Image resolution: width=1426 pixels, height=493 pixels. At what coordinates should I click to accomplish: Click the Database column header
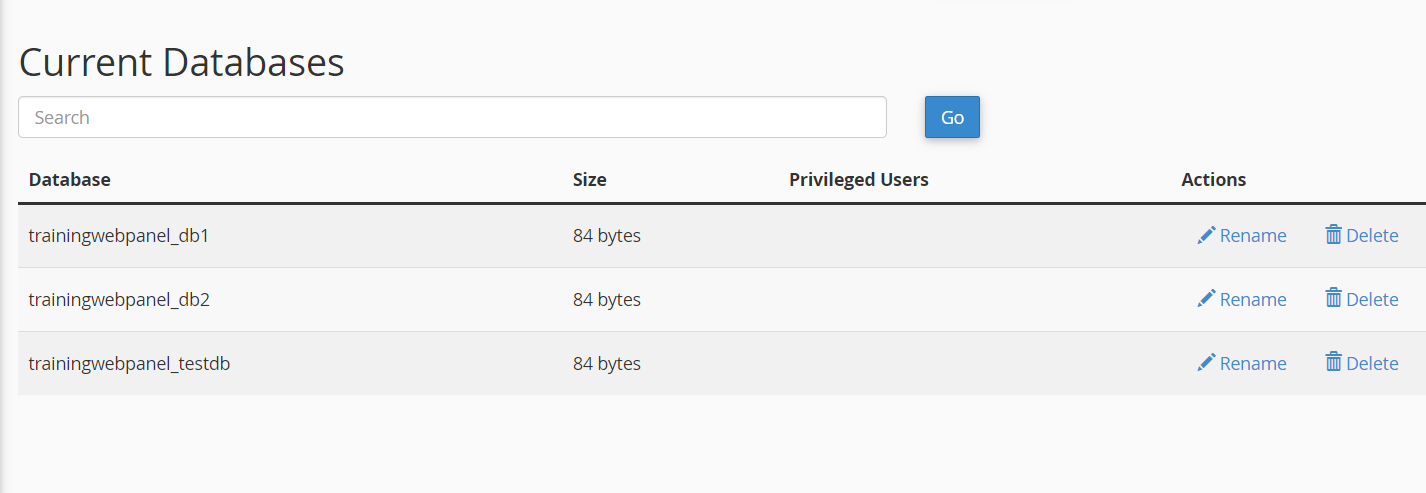pyautogui.click(x=70, y=180)
